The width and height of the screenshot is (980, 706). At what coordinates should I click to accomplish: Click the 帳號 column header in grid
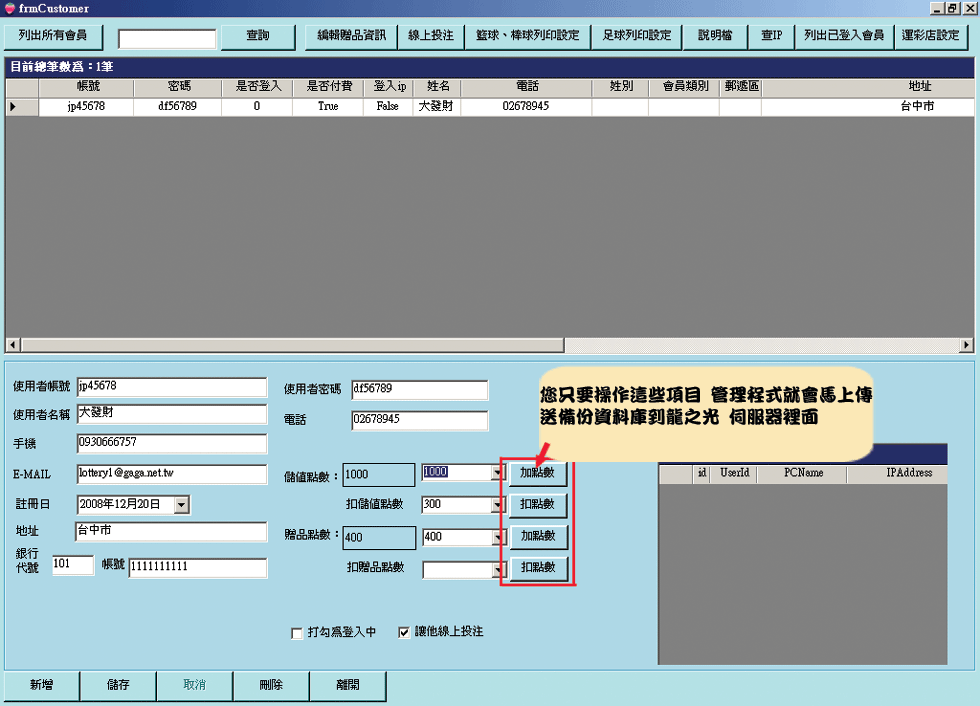coord(87,87)
